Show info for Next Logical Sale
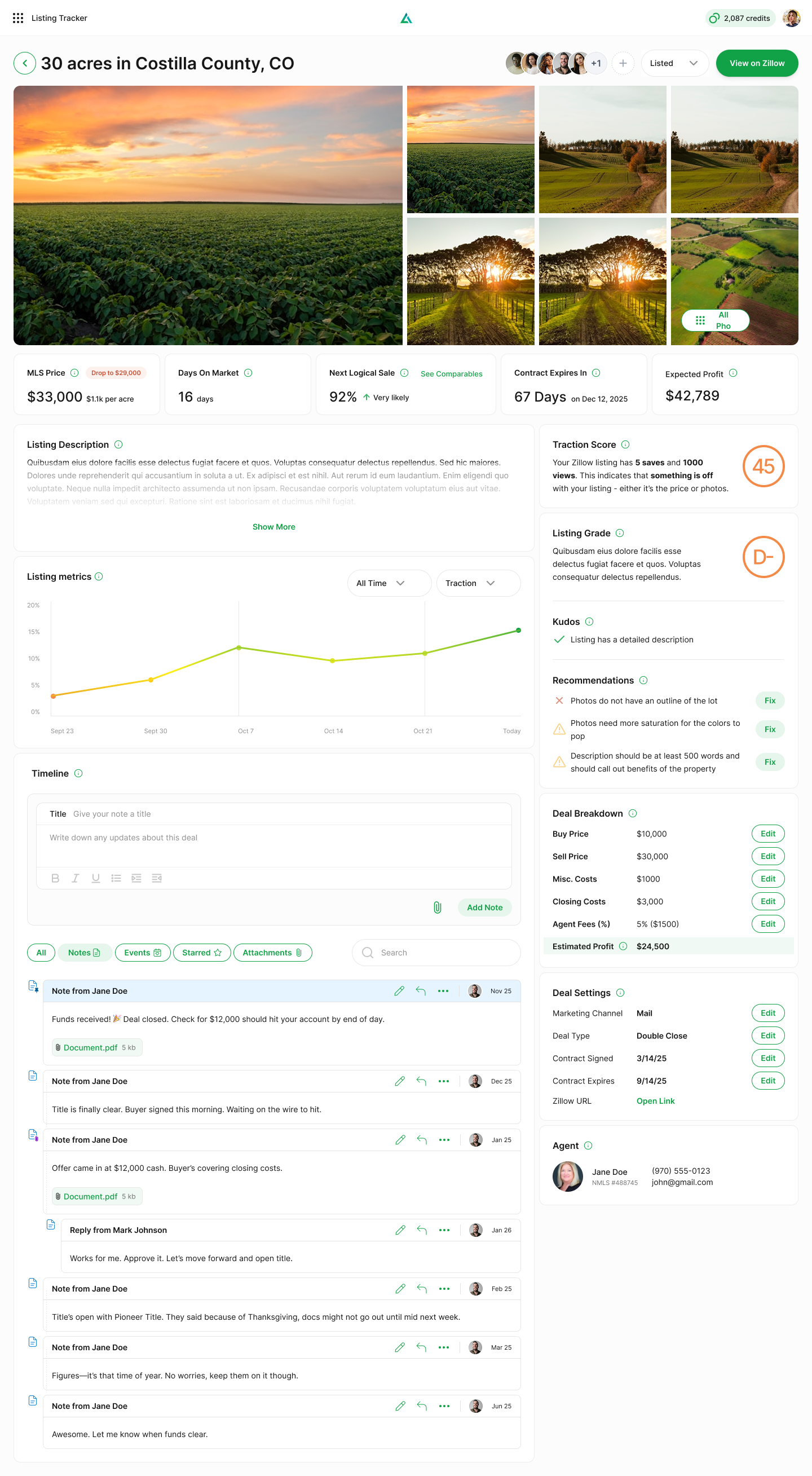 404,373
